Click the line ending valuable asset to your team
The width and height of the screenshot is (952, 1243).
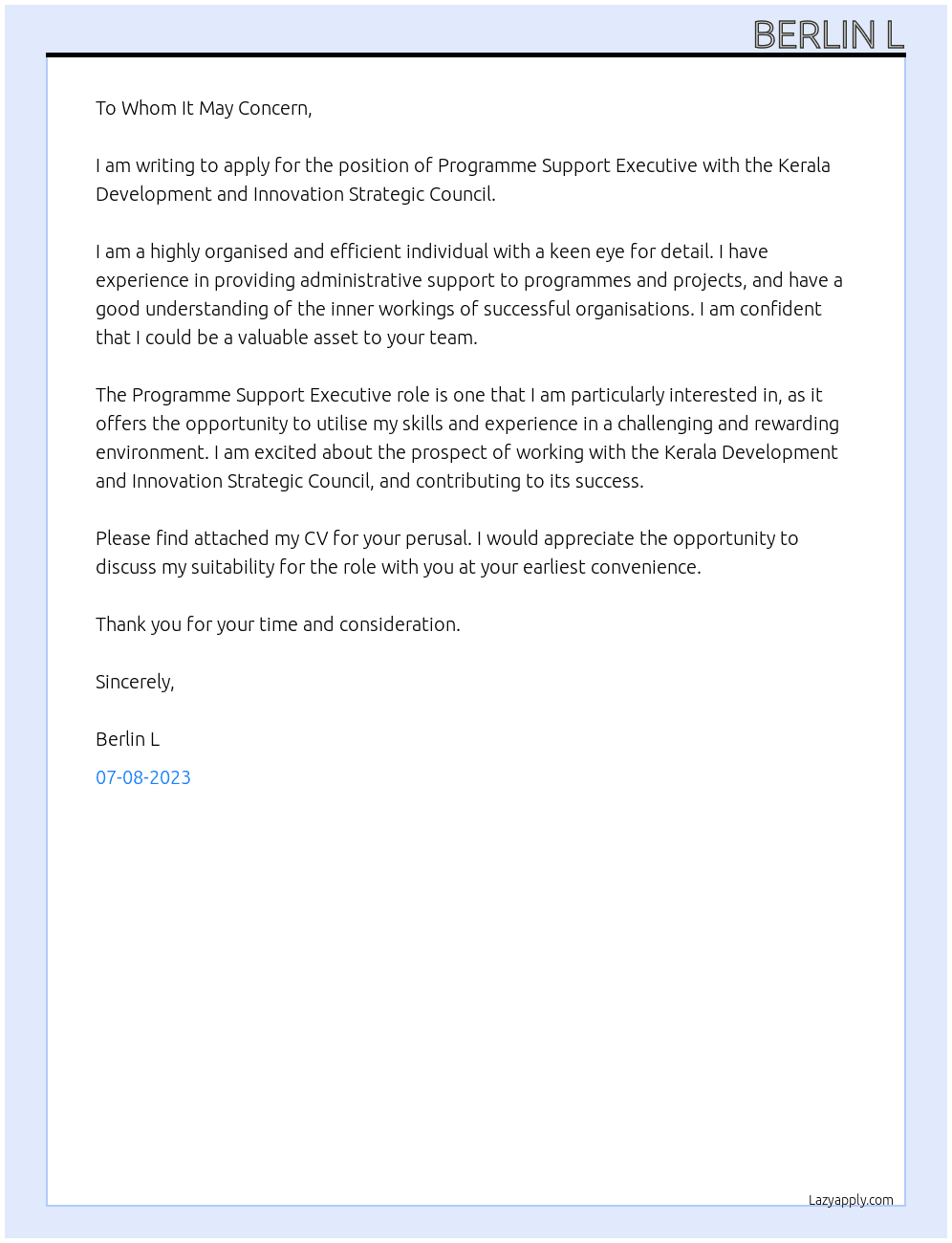[287, 338]
